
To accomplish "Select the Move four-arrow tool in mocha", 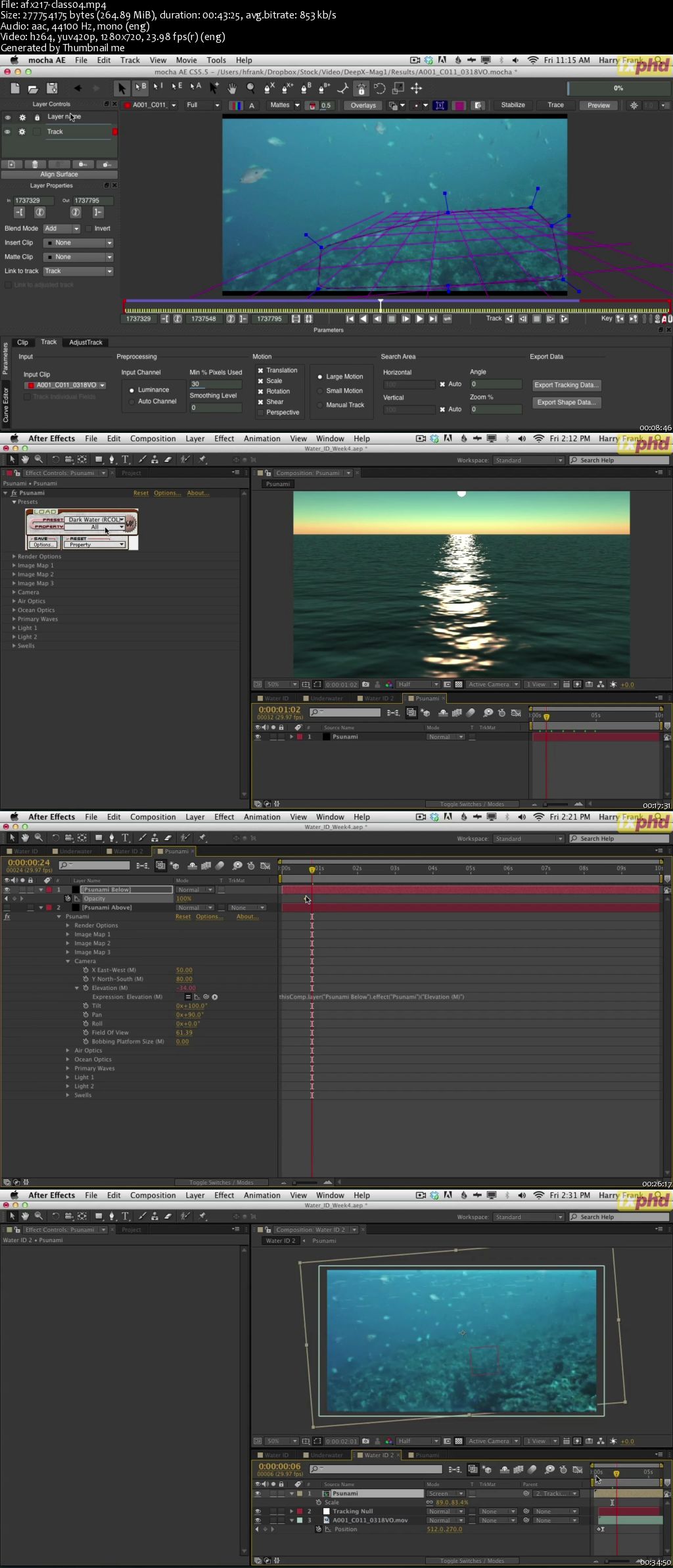I will [416, 88].
